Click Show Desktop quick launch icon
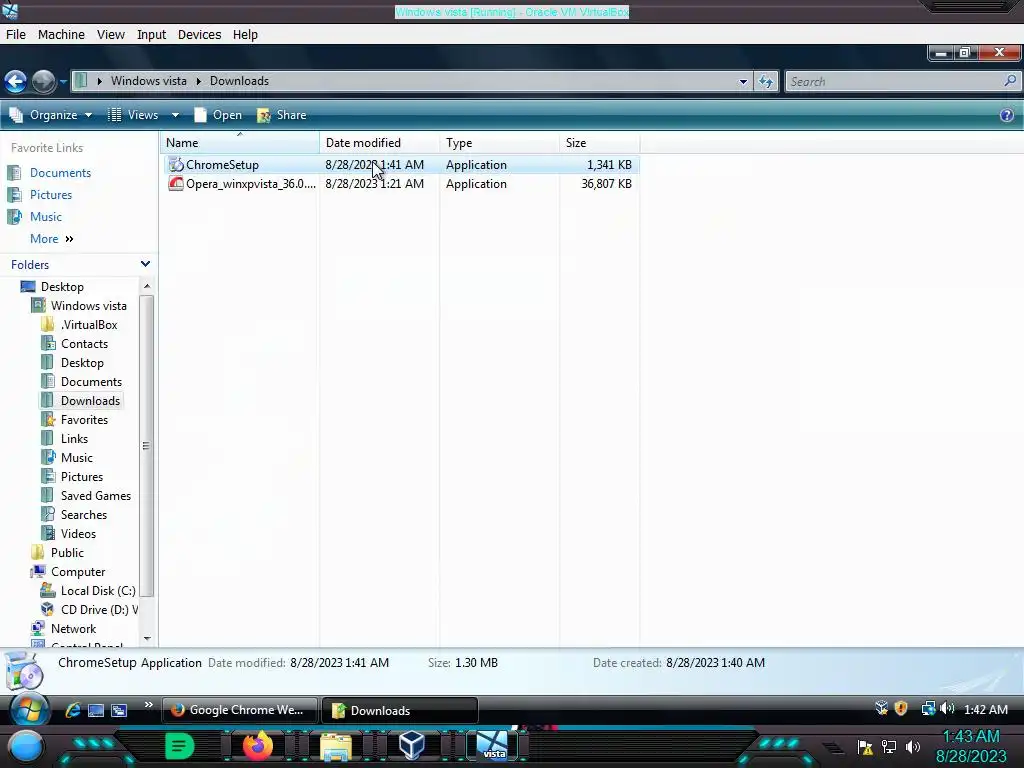This screenshot has width=1024, height=768. point(96,711)
